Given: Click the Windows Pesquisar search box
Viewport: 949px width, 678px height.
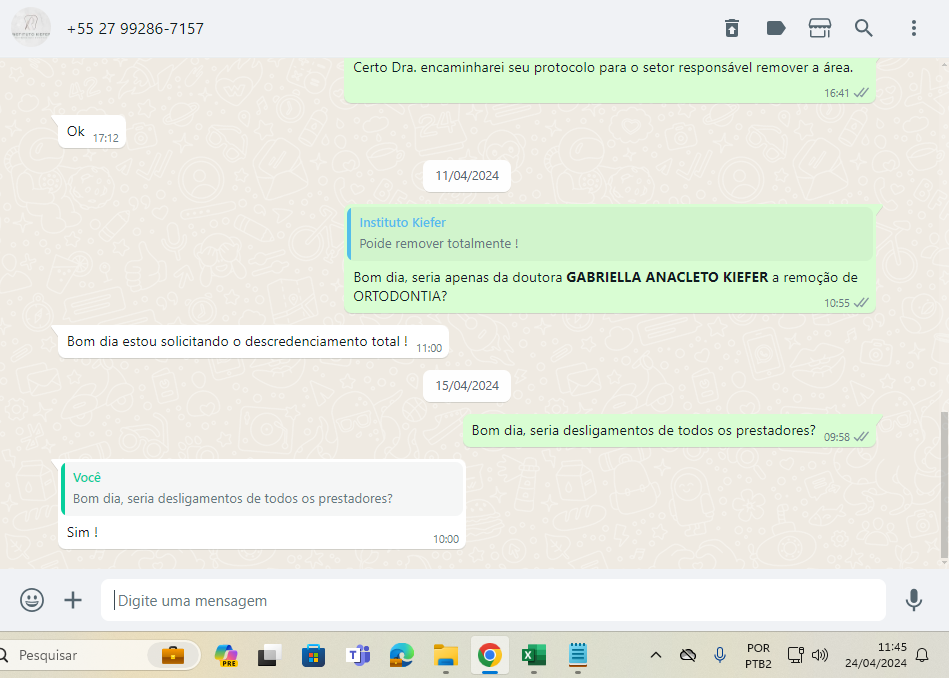Looking at the screenshot, I should [80, 655].
